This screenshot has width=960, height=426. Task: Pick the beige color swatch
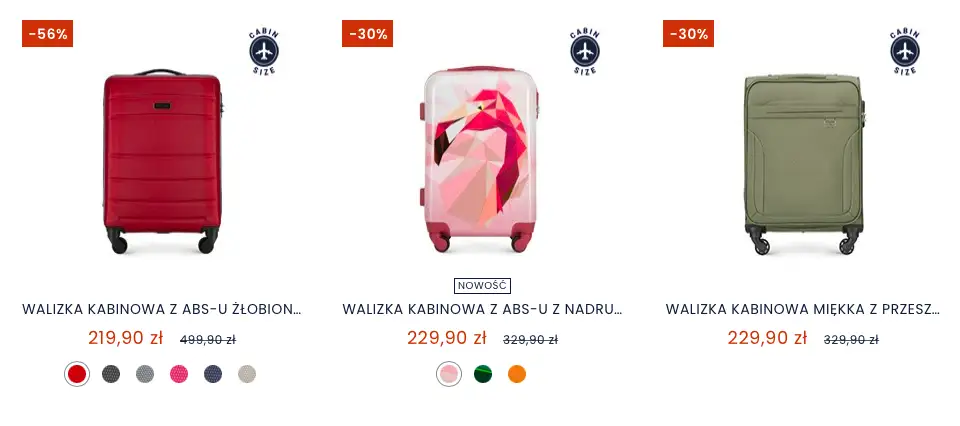tap(247, 374)
